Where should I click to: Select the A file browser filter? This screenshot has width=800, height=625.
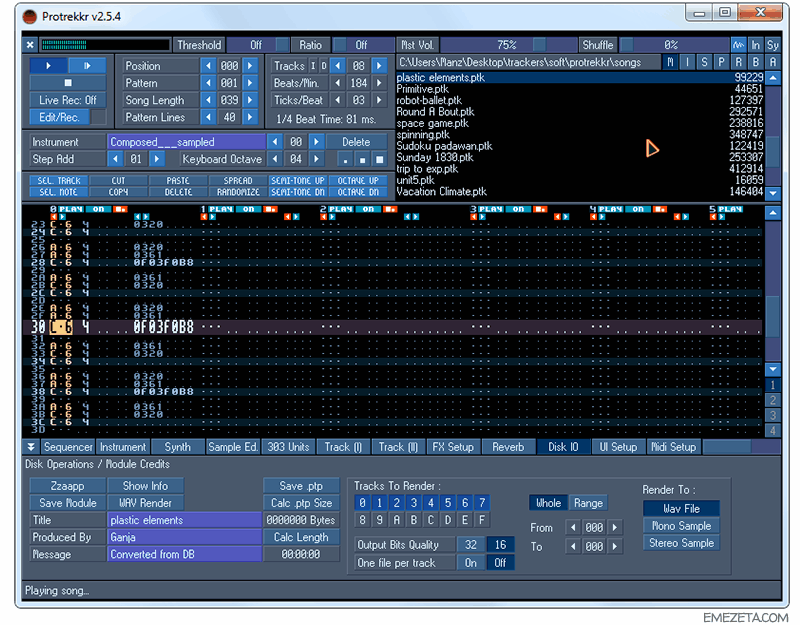772,62
